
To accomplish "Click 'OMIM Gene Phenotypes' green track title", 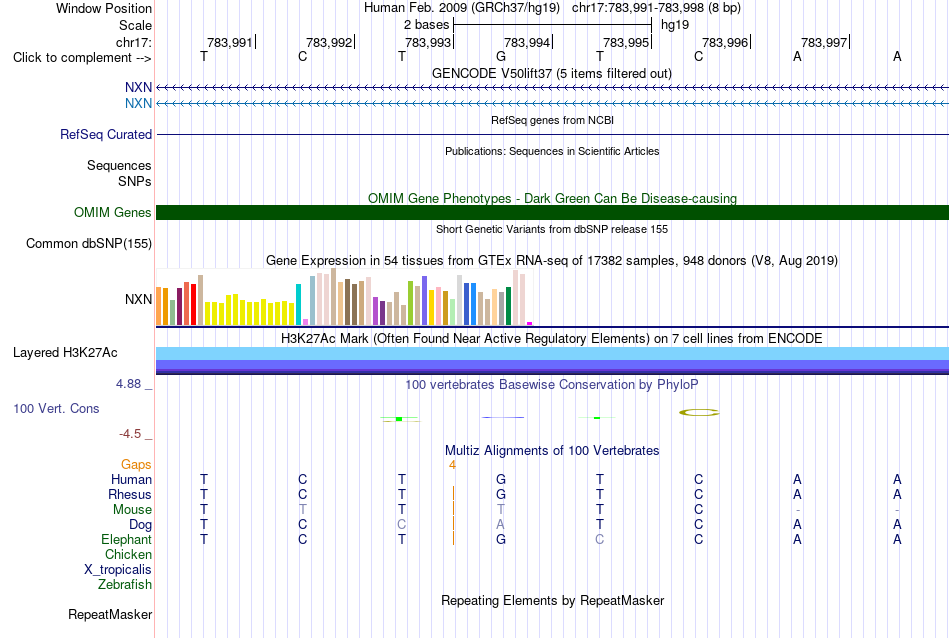I will pos(552,198).
